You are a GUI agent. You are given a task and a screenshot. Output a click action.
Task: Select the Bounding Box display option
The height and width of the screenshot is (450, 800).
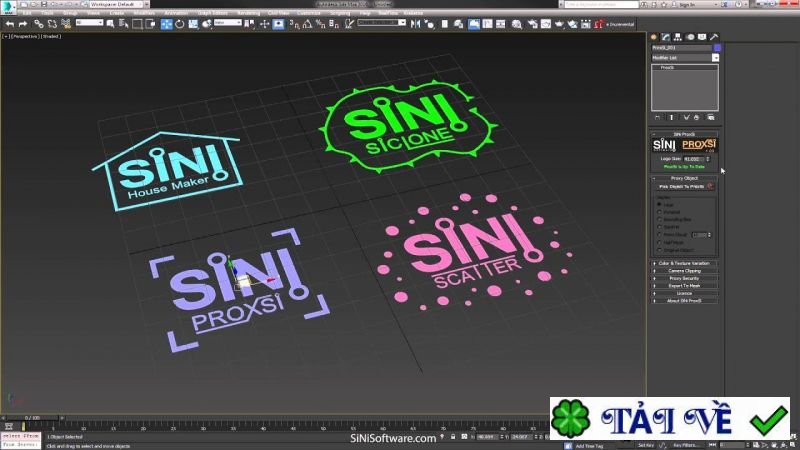click(x=659, y=219)
